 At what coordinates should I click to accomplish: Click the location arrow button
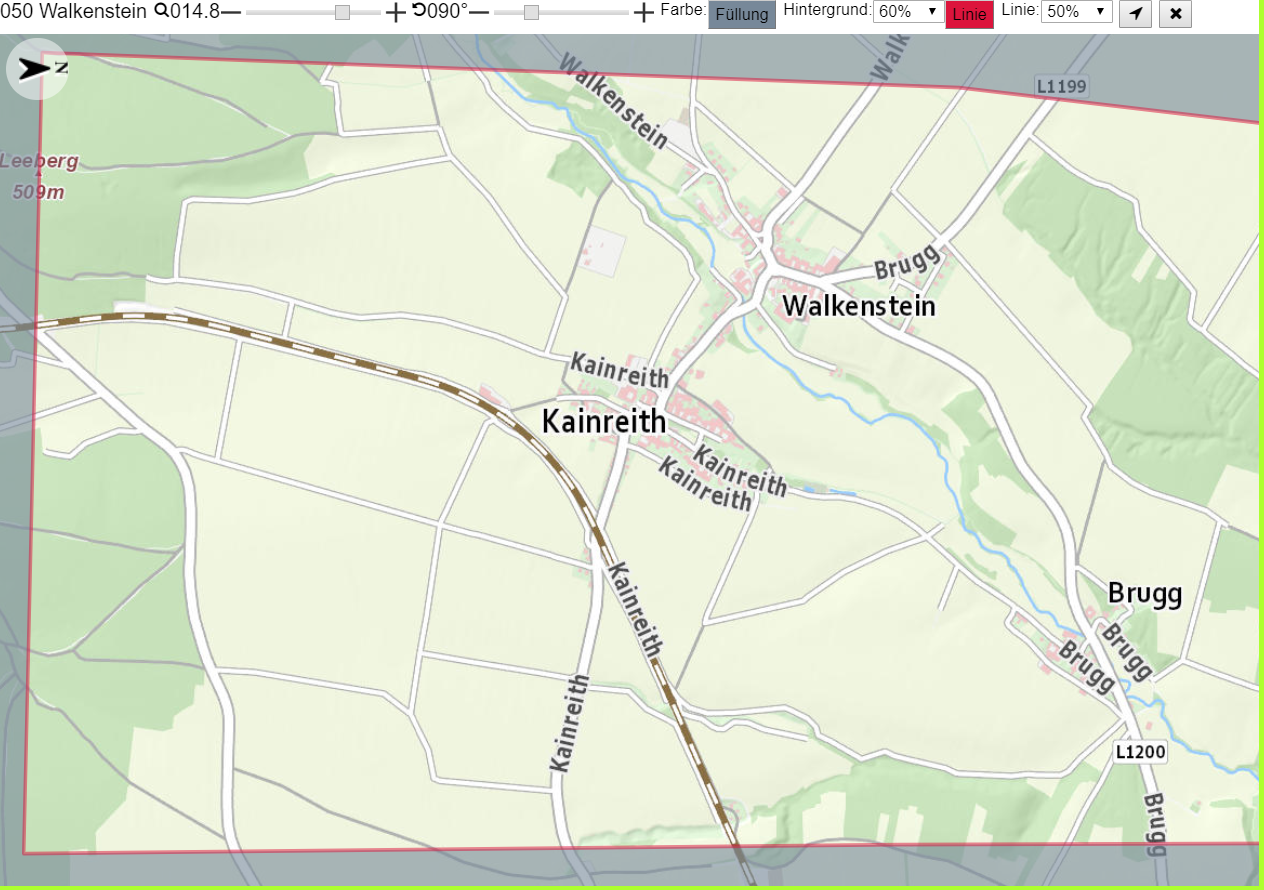1135,14
